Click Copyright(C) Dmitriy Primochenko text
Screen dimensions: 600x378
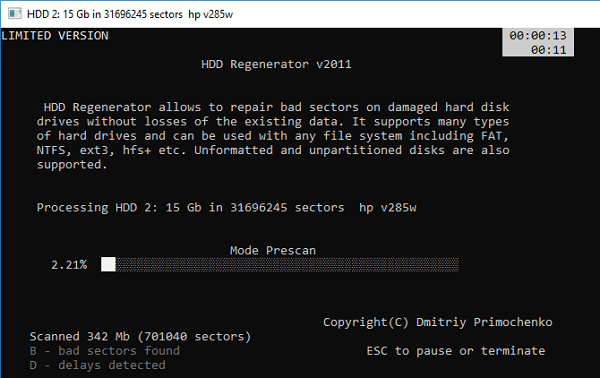point(438,322)
